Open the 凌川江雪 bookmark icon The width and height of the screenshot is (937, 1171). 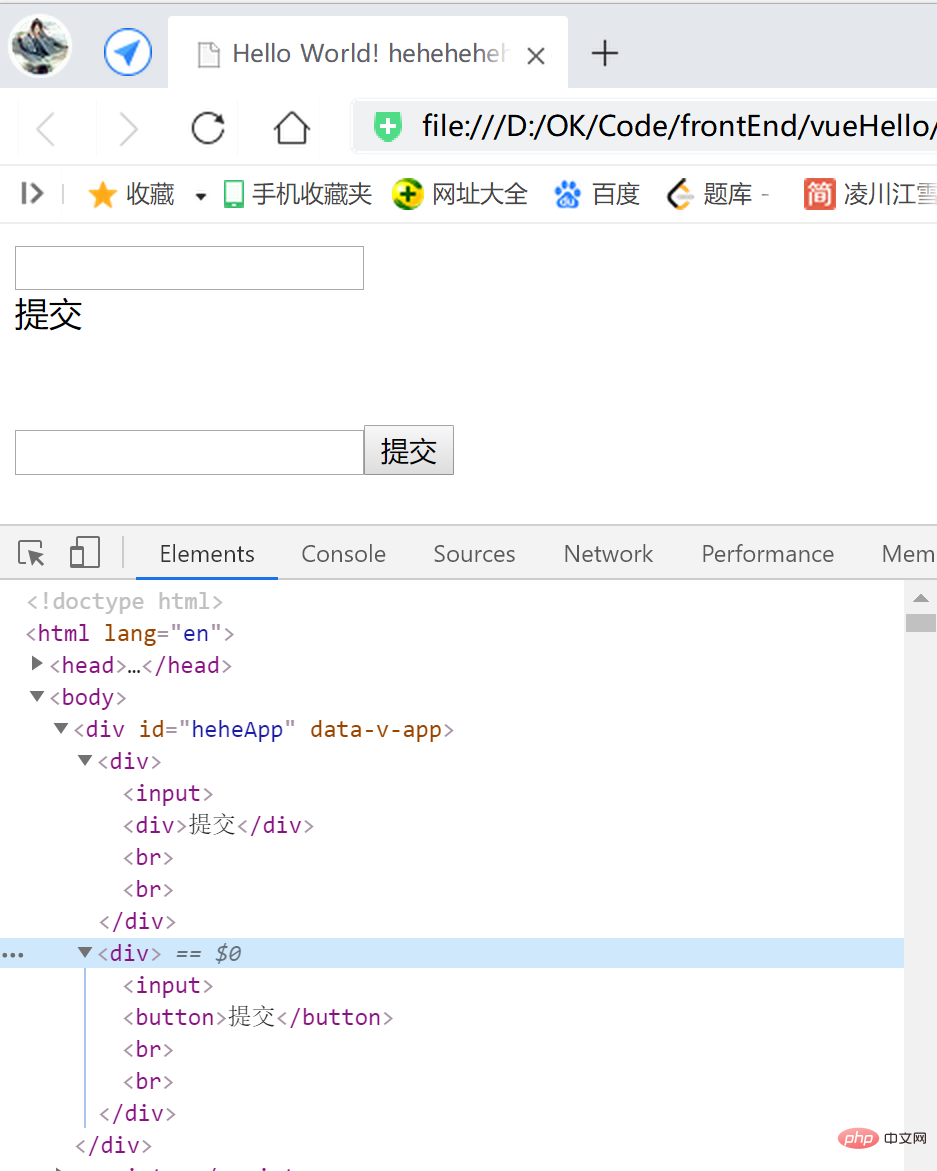tap(818, 194)
